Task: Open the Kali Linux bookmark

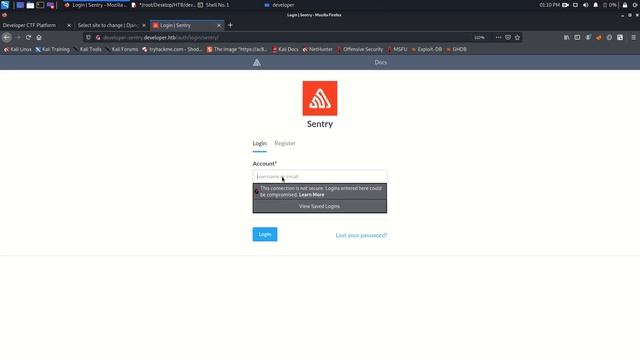Action: 18,49
